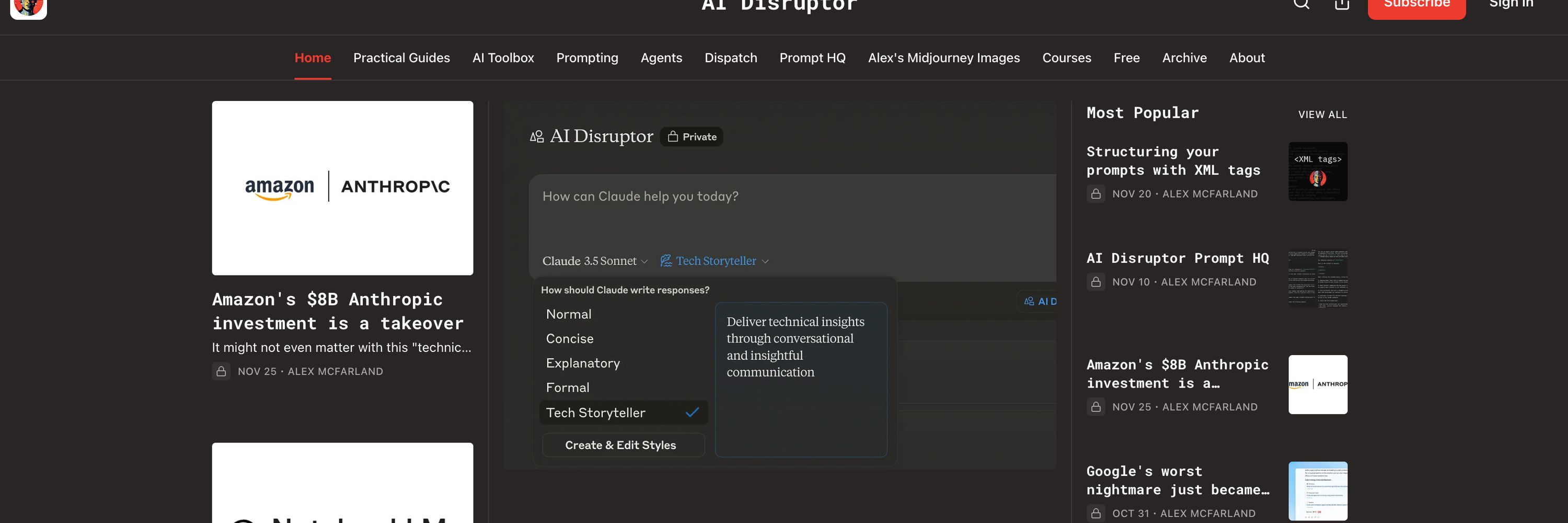Click the Google's worst nightmare thumbnail

(1318, 491)
